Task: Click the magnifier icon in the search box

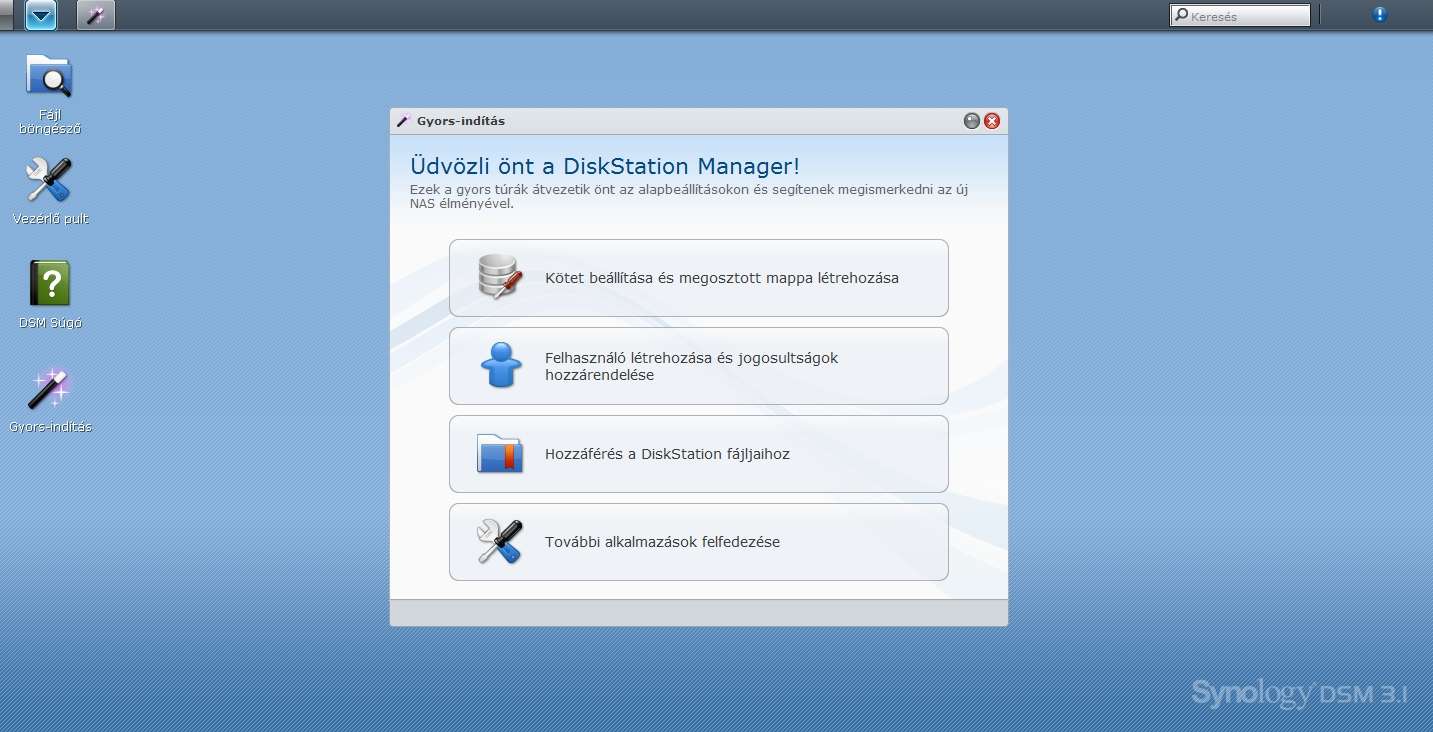Action: click(x=1181, y=16)
